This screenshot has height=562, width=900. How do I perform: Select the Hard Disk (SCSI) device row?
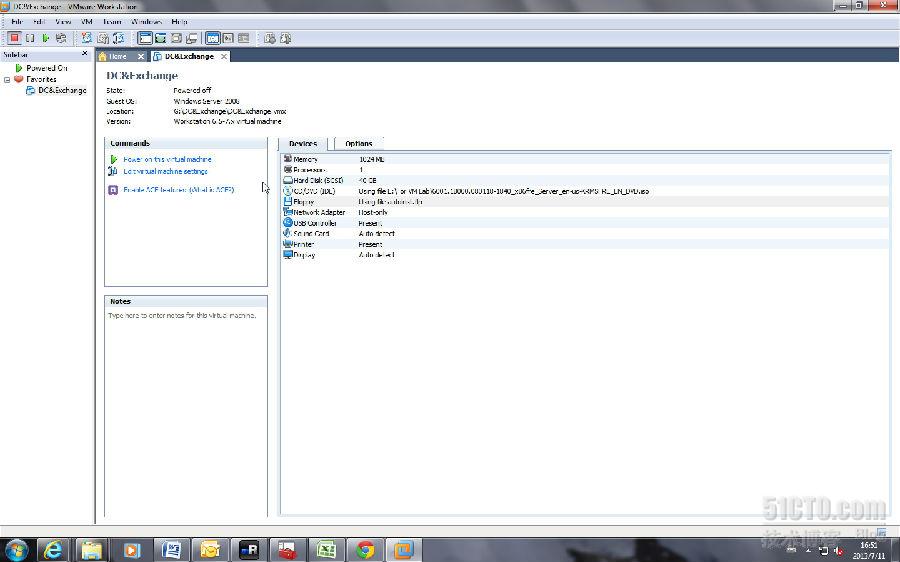[x=585, y=180]
